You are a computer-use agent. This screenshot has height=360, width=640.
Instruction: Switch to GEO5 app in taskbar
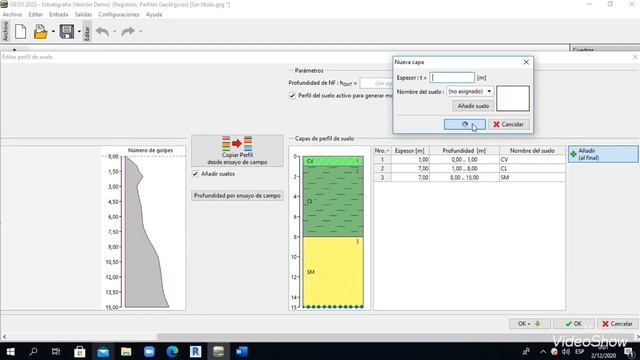(x=218, y=351)
